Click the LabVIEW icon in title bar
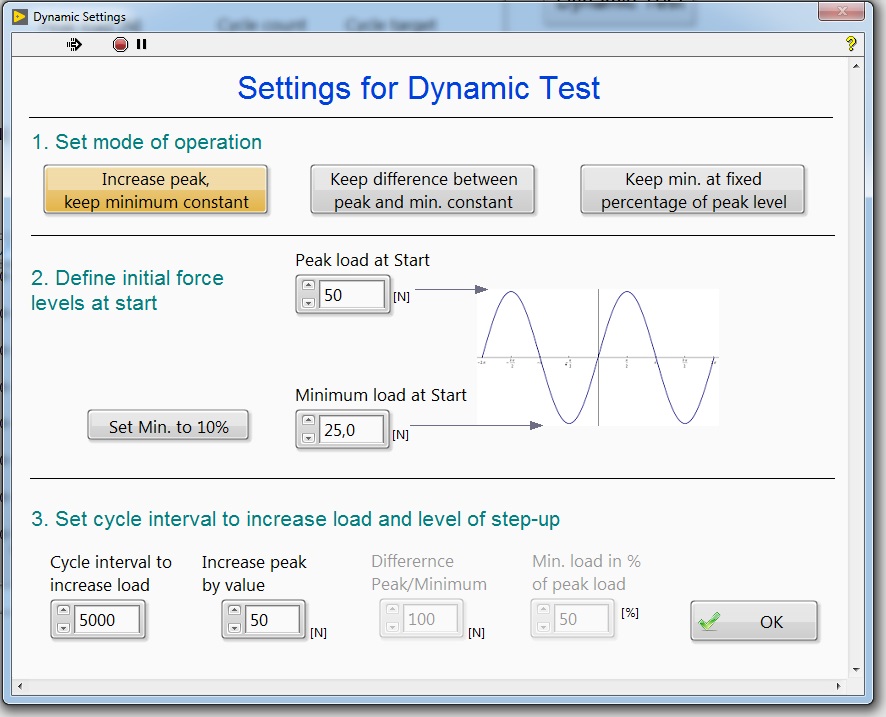 coord(19,16)
